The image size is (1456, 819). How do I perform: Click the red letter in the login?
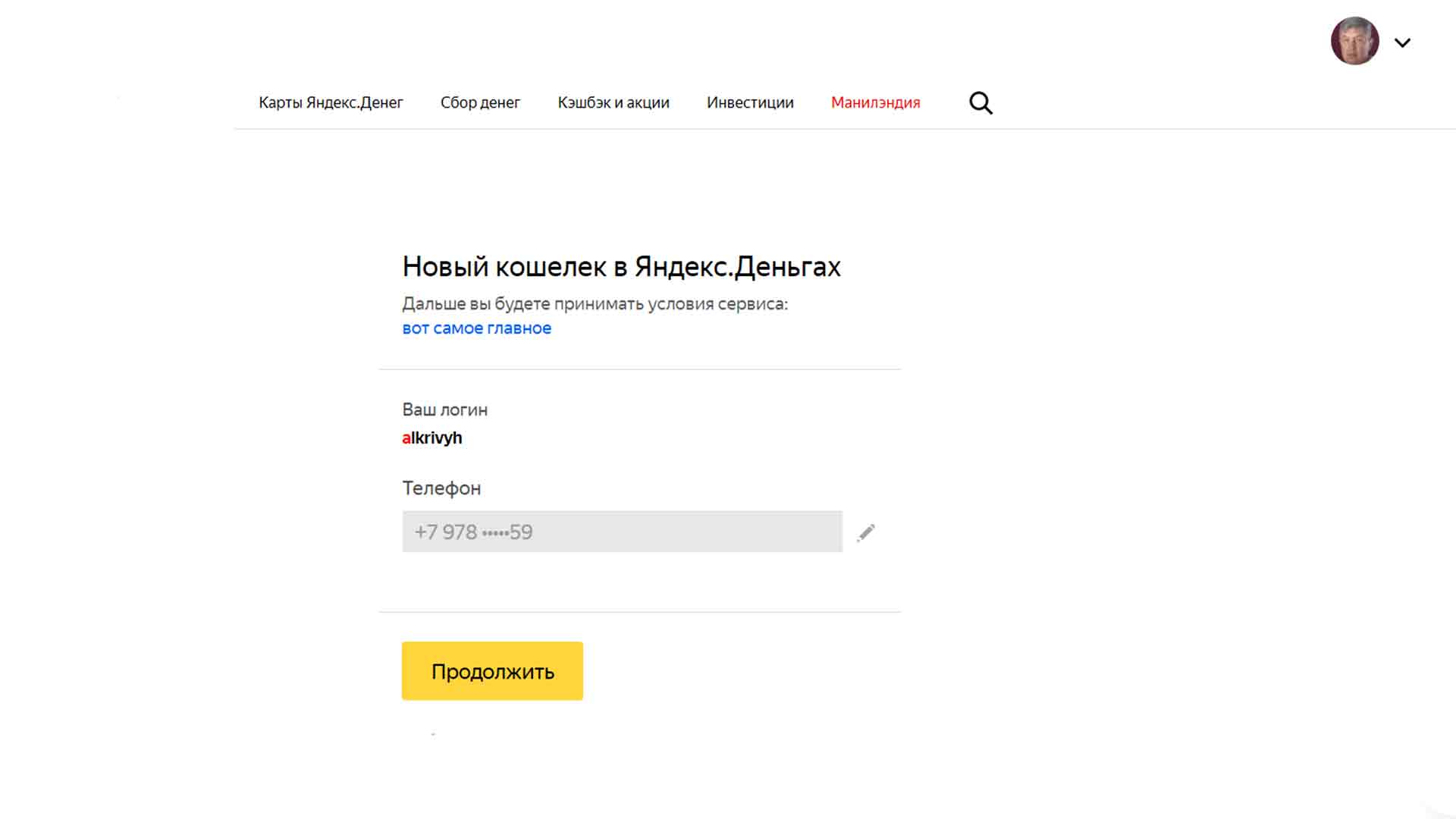(406, 438)
